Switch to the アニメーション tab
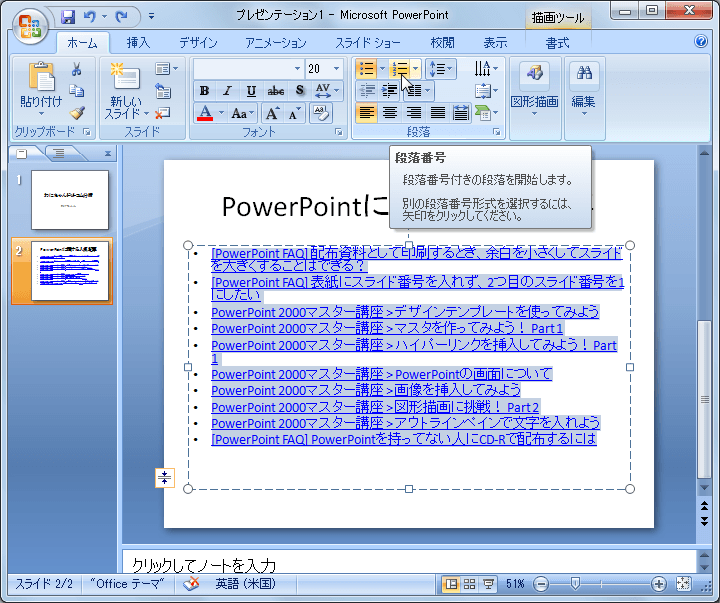This screenshot has width=720, height=603. tap(276, 43)
